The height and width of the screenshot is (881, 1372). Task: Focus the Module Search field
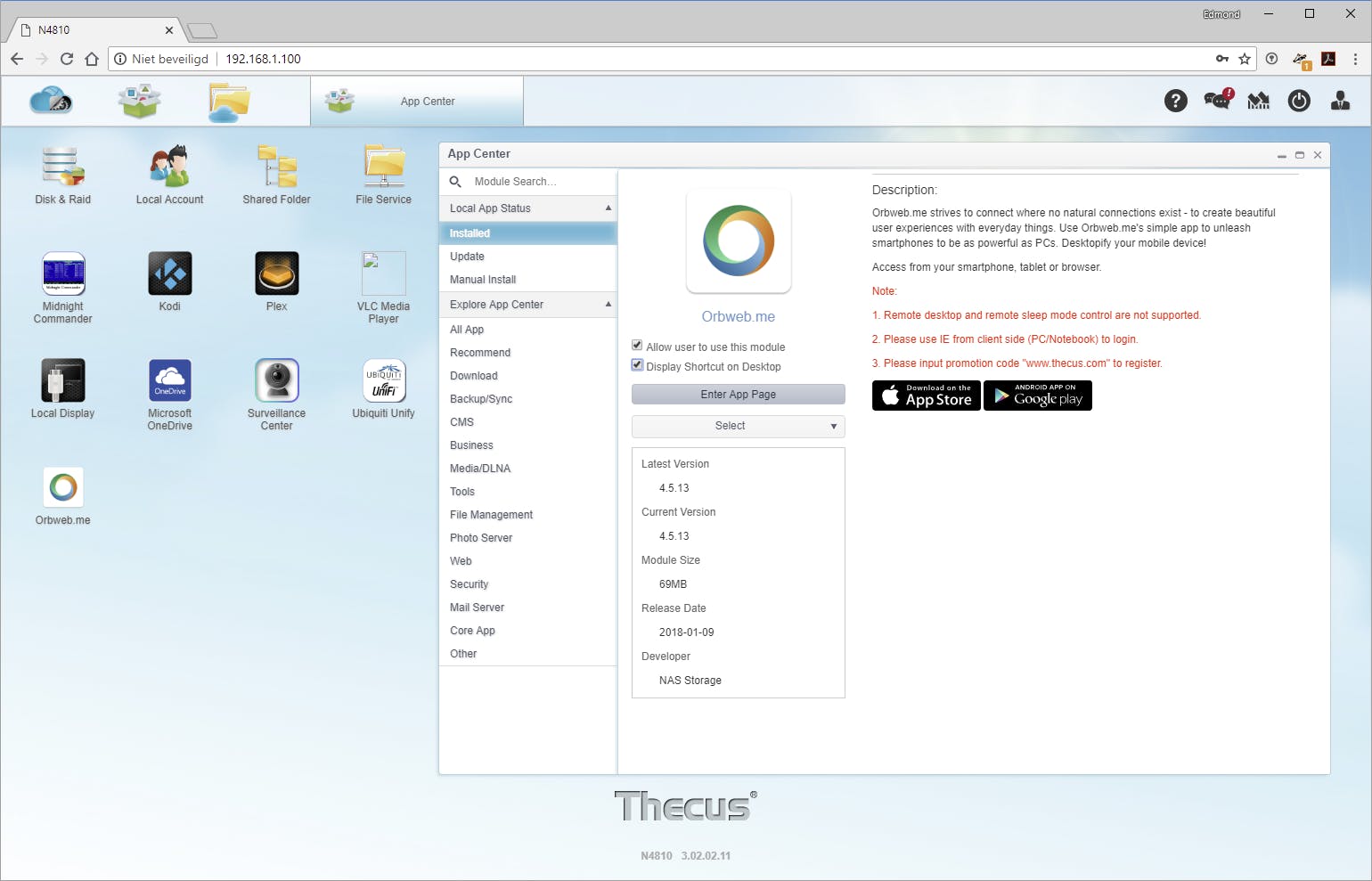click(x=542, y=182)
